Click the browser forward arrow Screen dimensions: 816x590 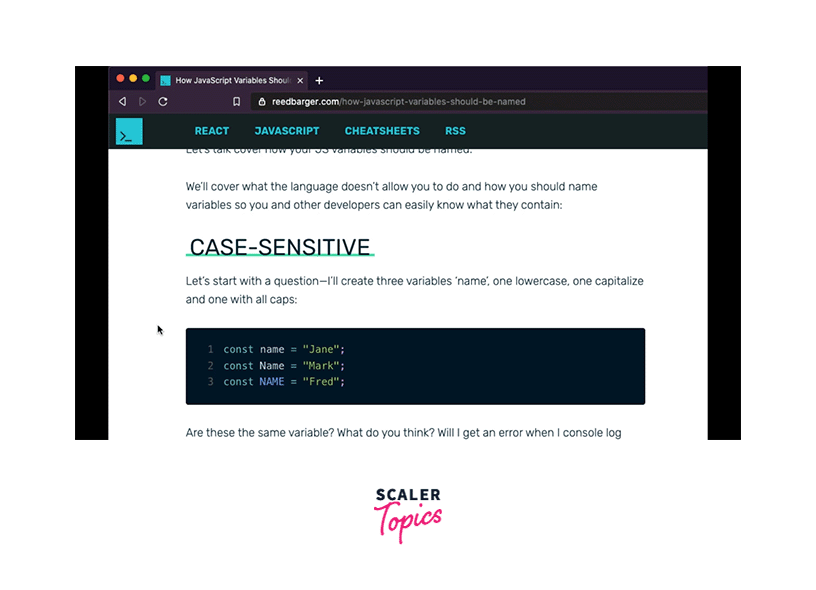[142, 102]
